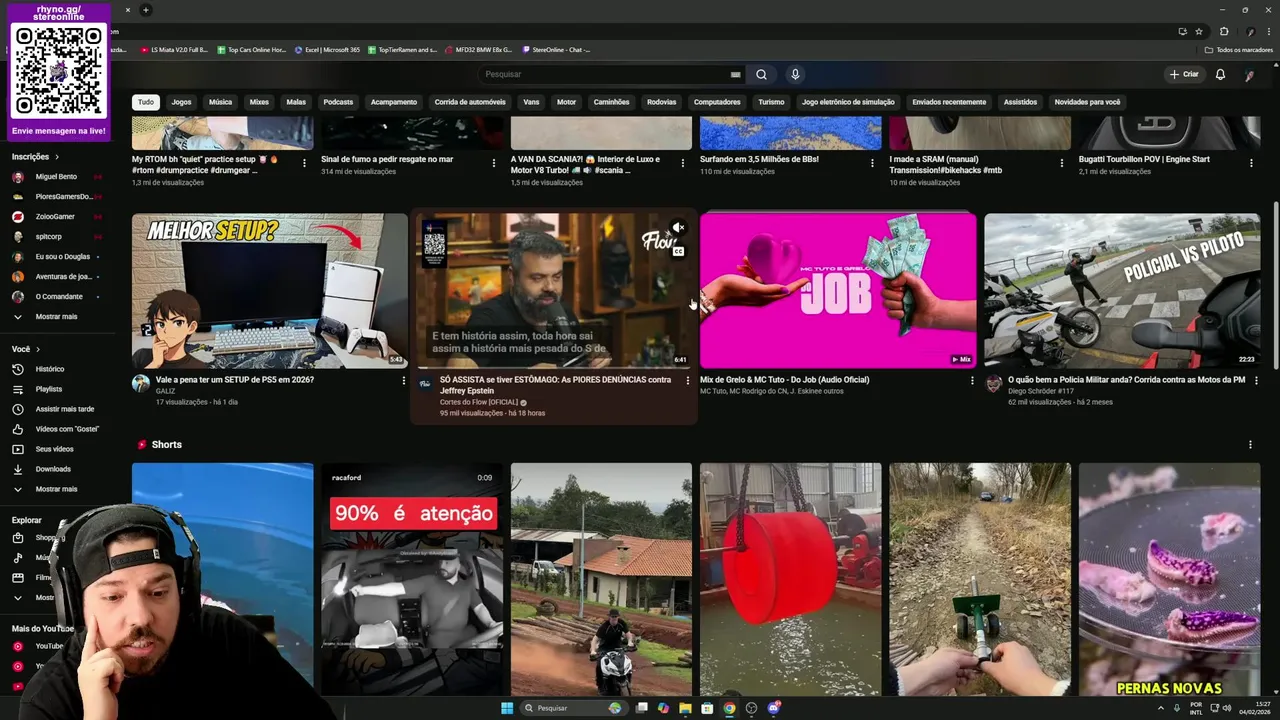Select the Podcasts filter chip
Viewport: 1280px width, 720px height.
(338, 102)
